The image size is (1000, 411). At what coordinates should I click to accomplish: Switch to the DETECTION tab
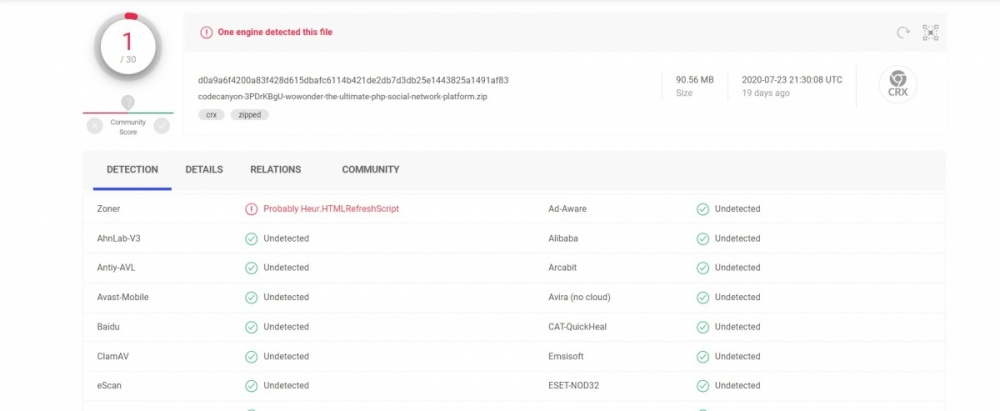[132, 170]
